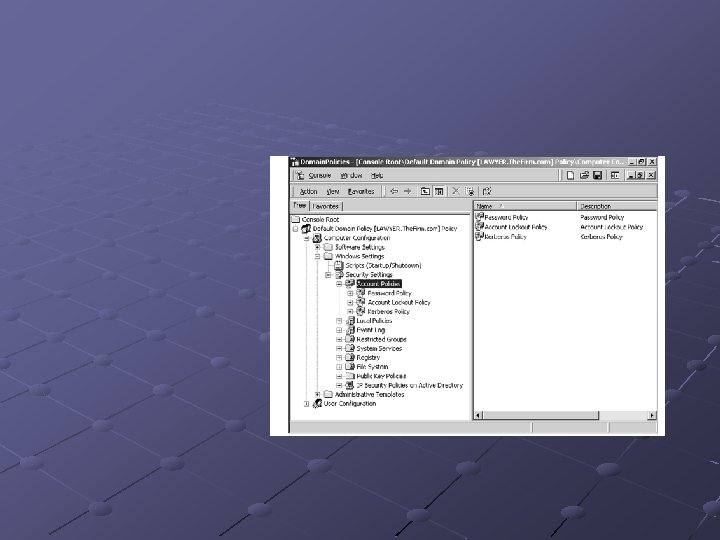Image resolution: width=720 pixels, height=540 pixels.
Task: Click the Forward arrow in toolbar
Action: click(x=407, y=191)
